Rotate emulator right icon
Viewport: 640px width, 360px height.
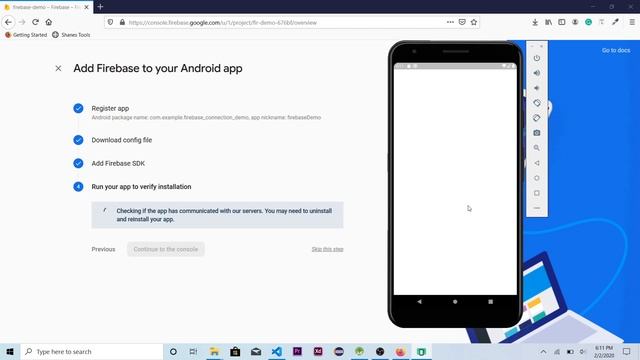[537, 118]
